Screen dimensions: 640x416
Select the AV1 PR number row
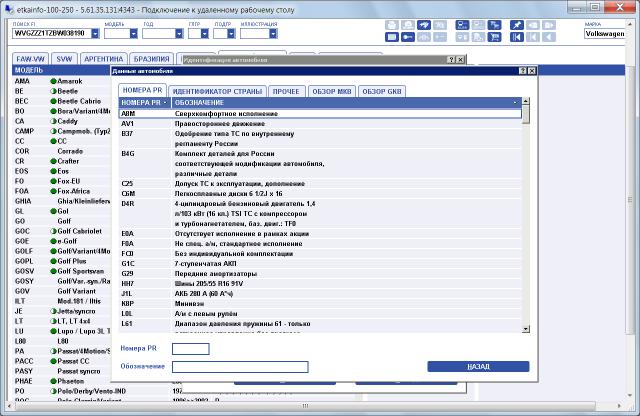(x=320, y=124)
